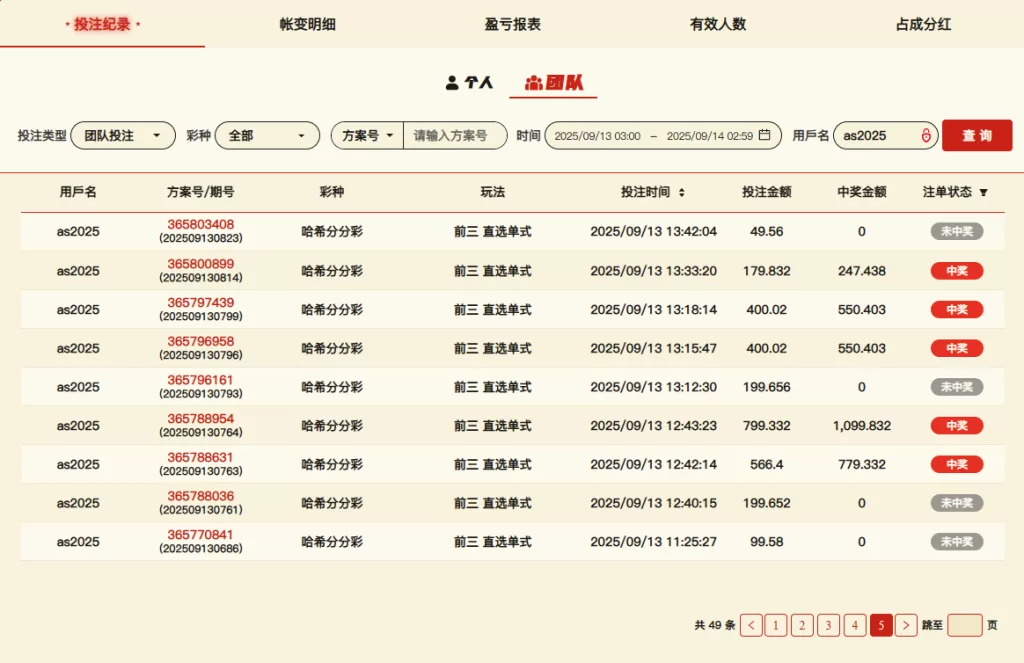The height and width of the screenshot is (663, 1024).
Task: Switch to 个人 view
Action: click(469, 83)
